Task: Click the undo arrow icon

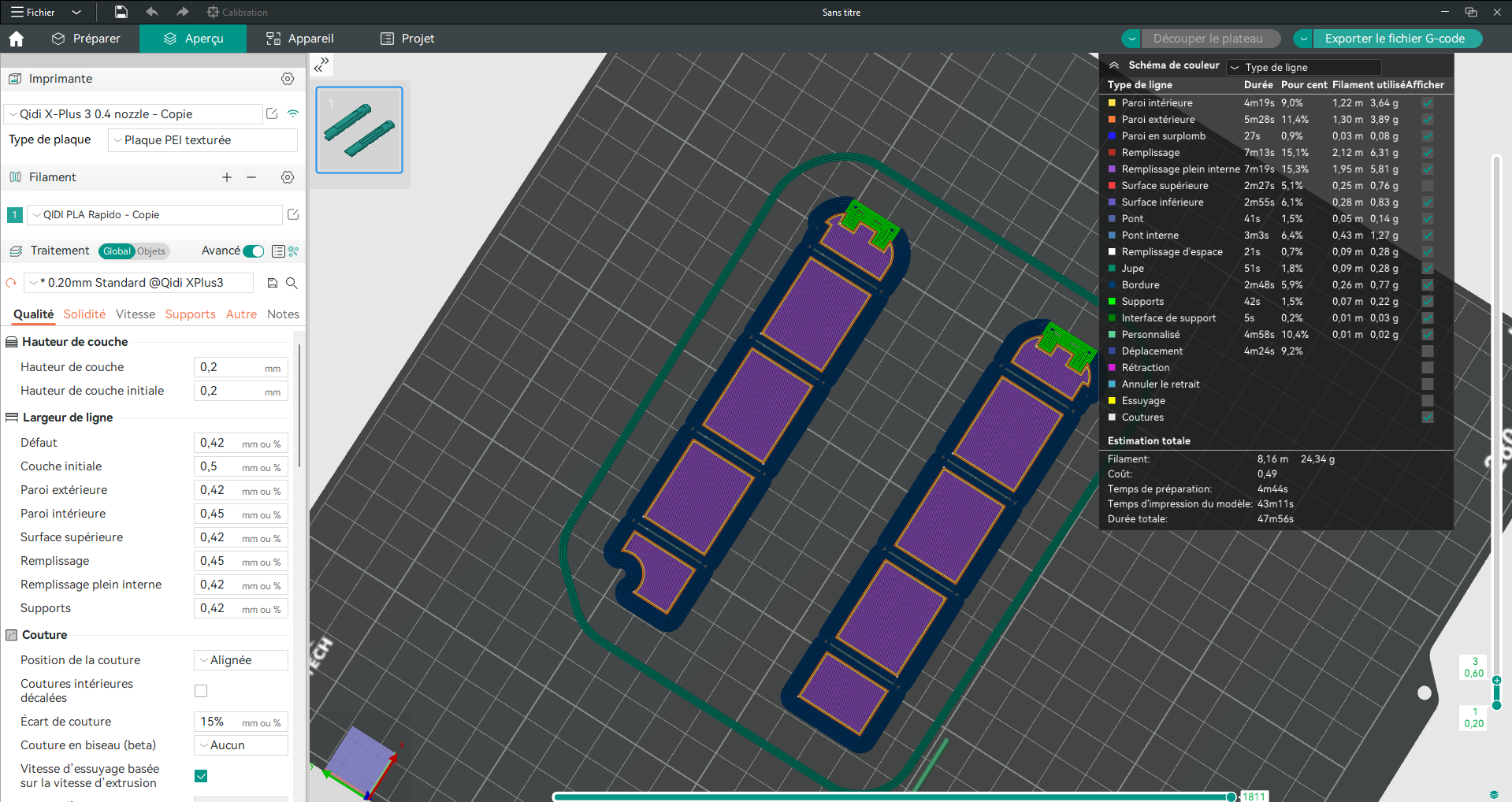Action: click(152, 12)
